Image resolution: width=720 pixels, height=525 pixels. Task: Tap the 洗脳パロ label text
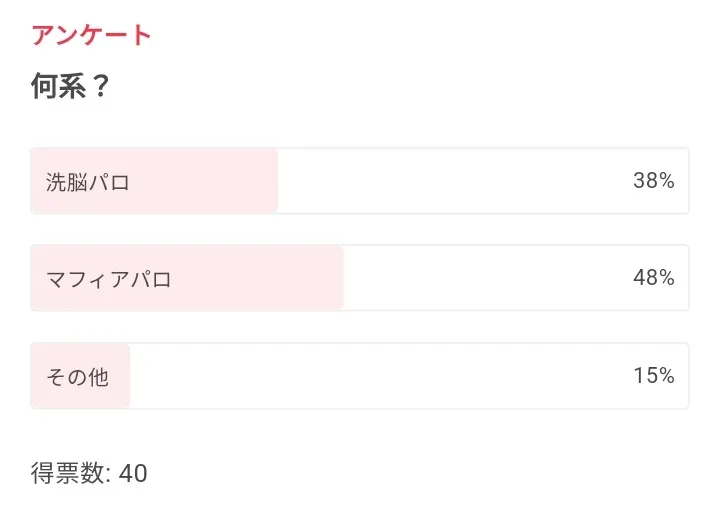coord(88,182)
